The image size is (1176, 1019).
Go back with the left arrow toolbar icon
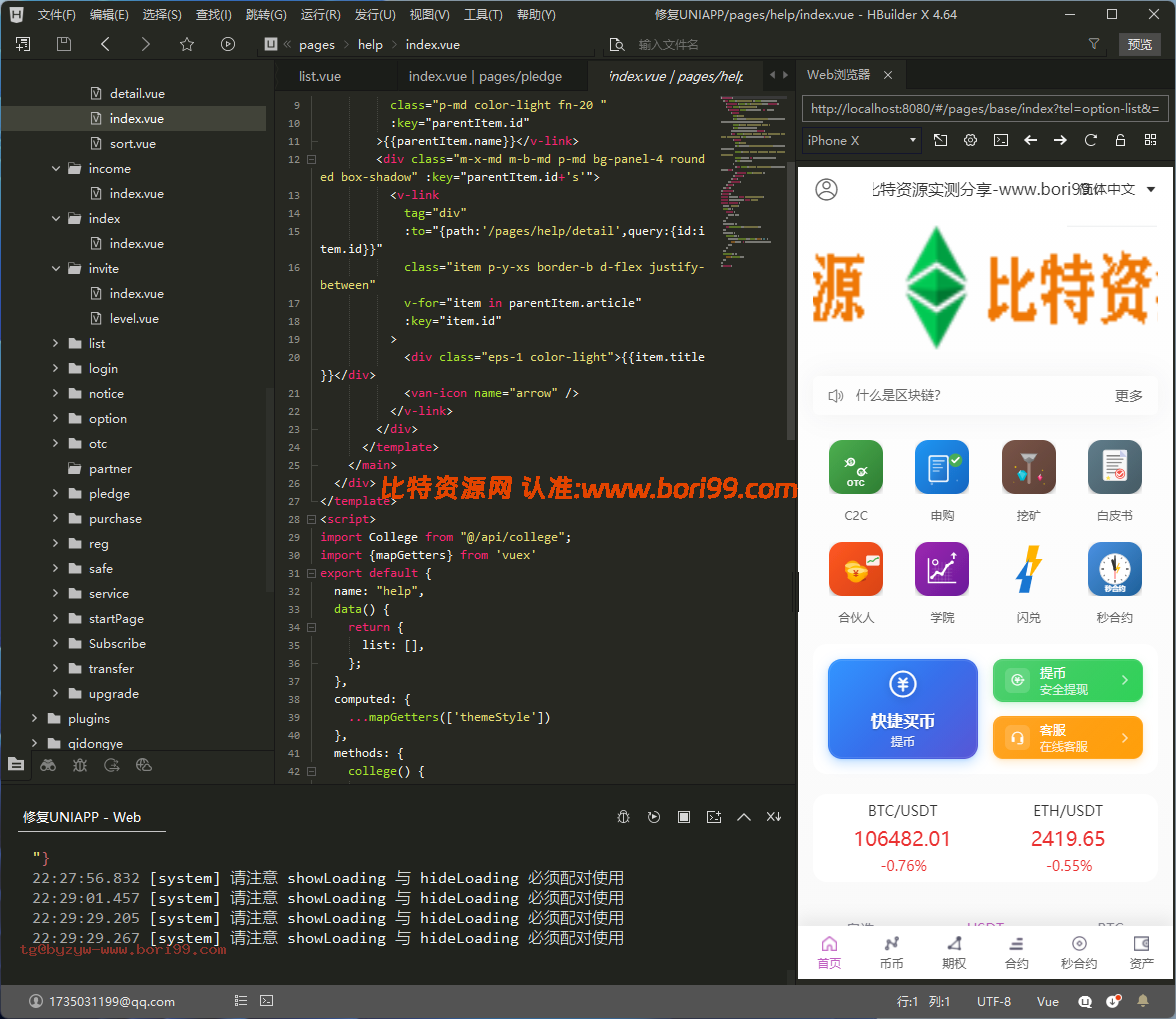coord(105,44)
